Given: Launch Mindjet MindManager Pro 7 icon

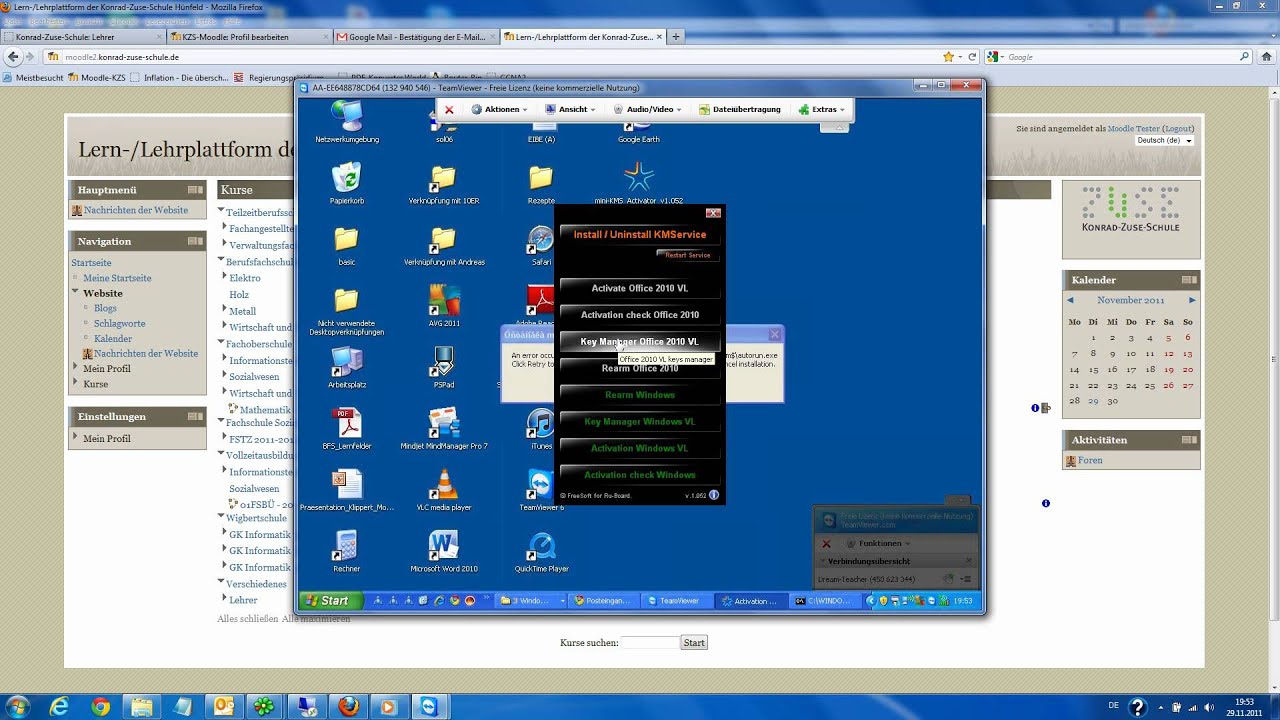Looking at the screenshot, I should (444, 423).
